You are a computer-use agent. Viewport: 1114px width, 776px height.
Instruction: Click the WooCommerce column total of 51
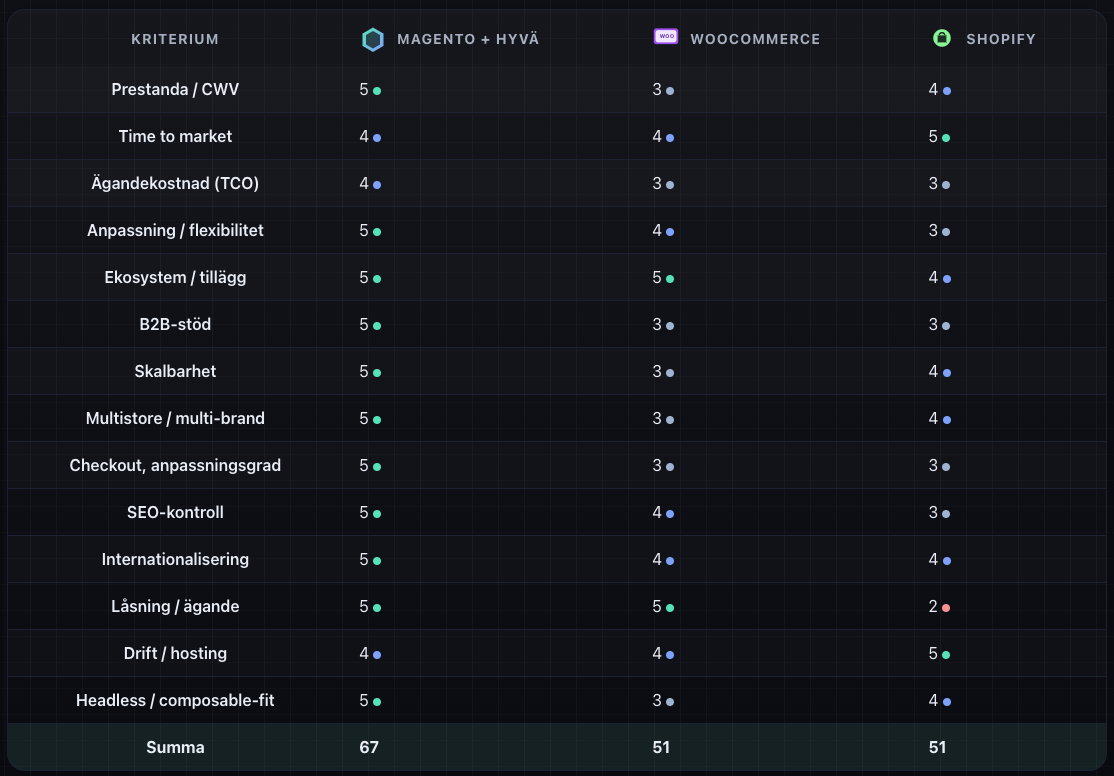(661, 747)
